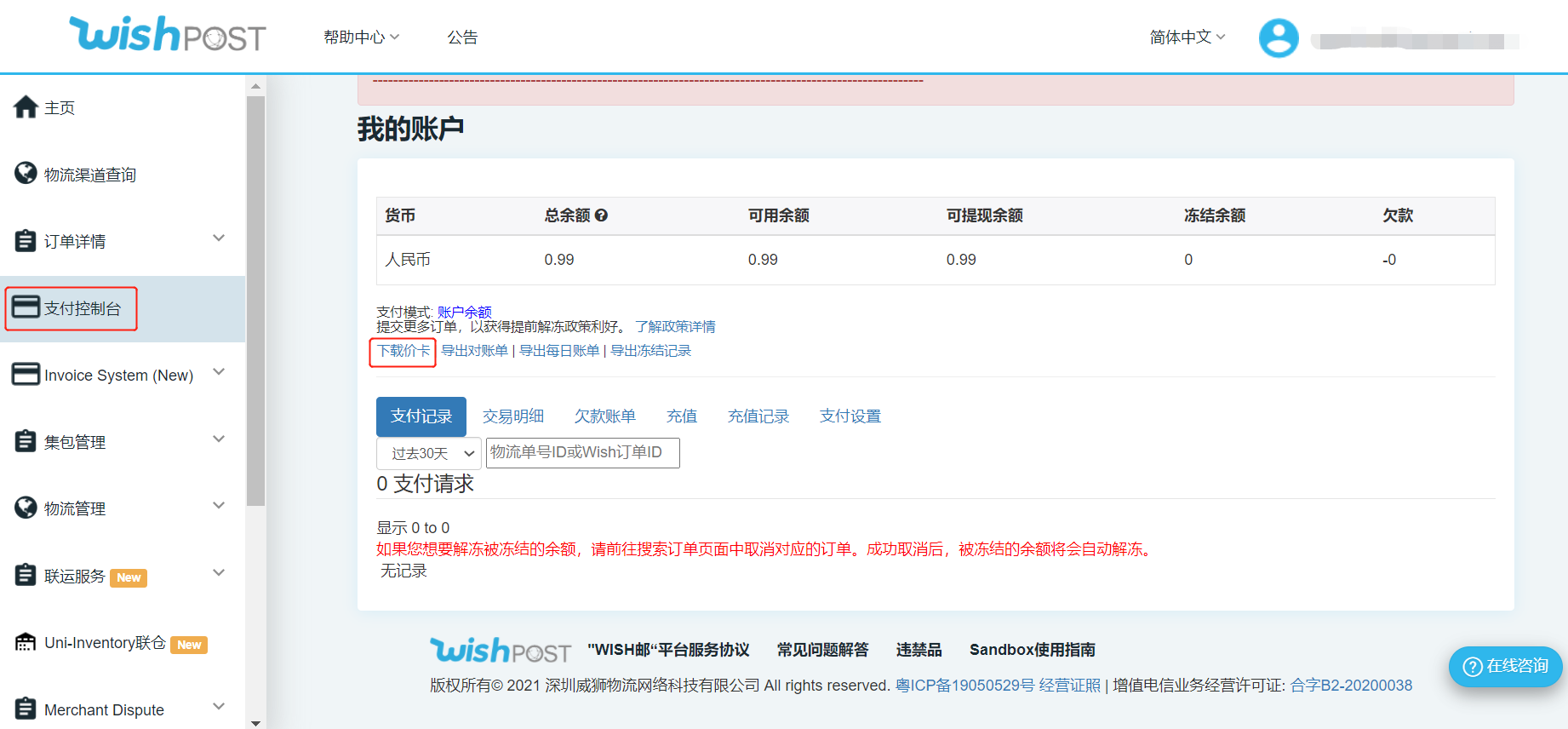Click the 导出冻结记录 link

coord(651,351)
